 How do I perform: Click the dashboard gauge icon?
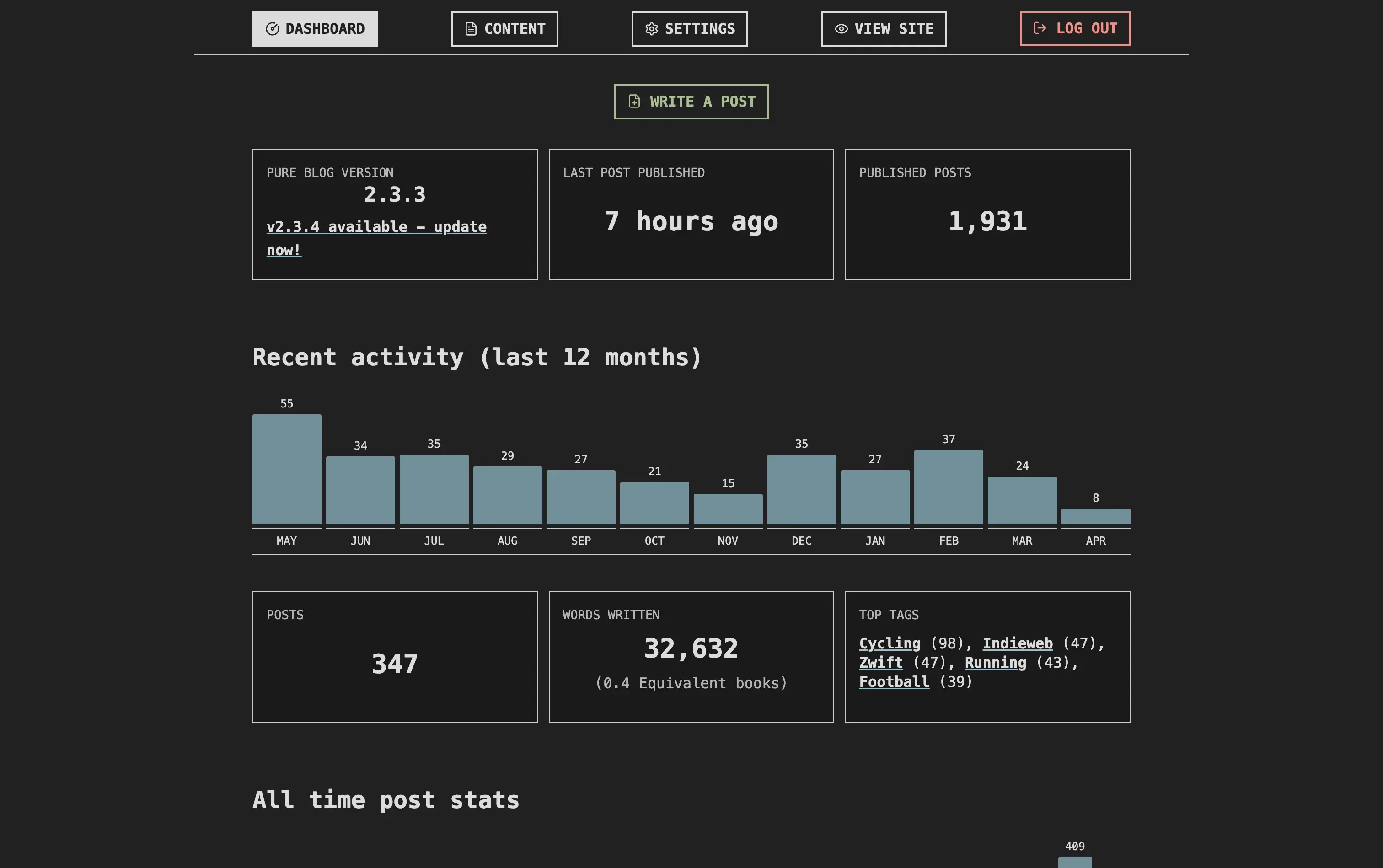point(272,29)
